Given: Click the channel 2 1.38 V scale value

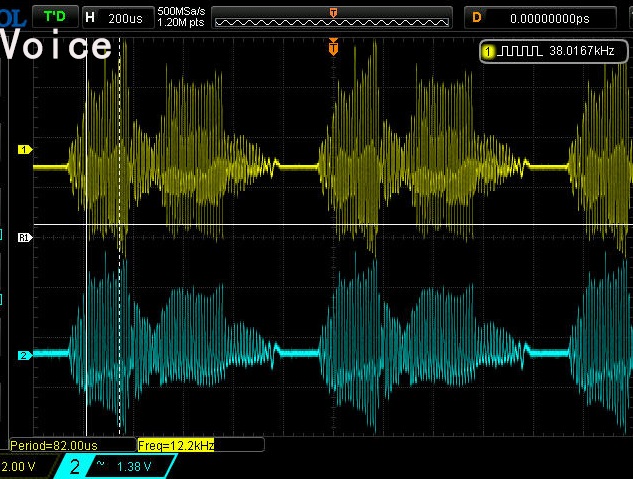Looking at the screenshot, I should pyautogui.click(x=134, y=466).
